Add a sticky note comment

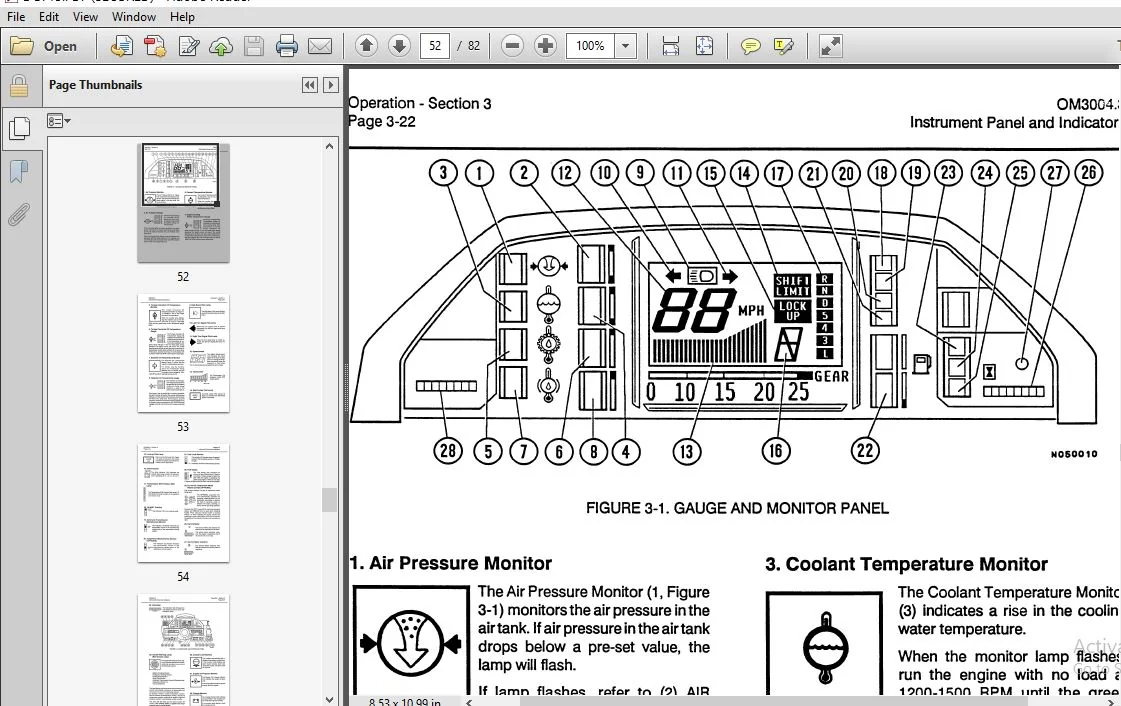[750, 46]
